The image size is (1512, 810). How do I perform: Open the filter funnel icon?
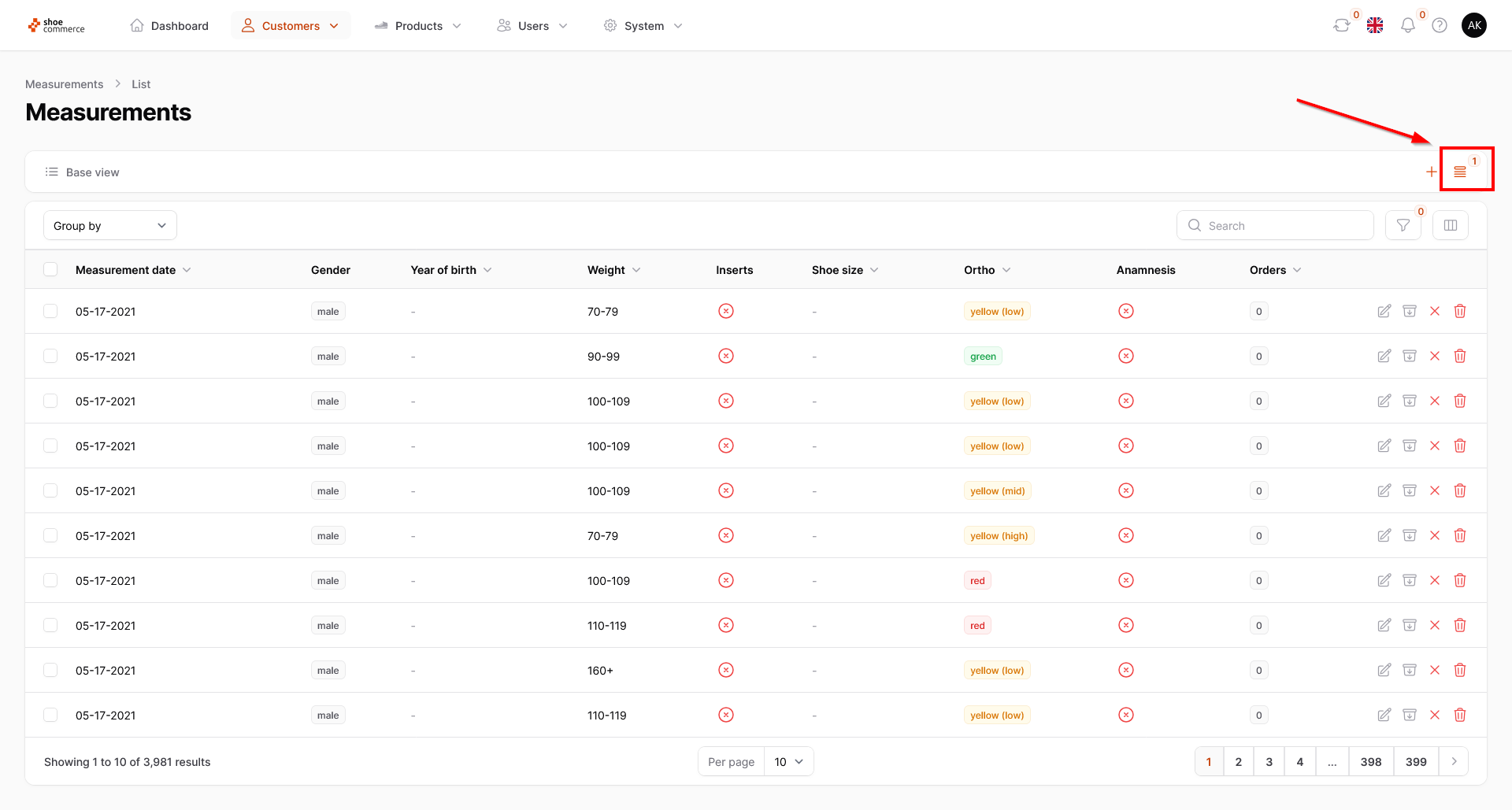pyautogui.click(x=1403, y=226)
